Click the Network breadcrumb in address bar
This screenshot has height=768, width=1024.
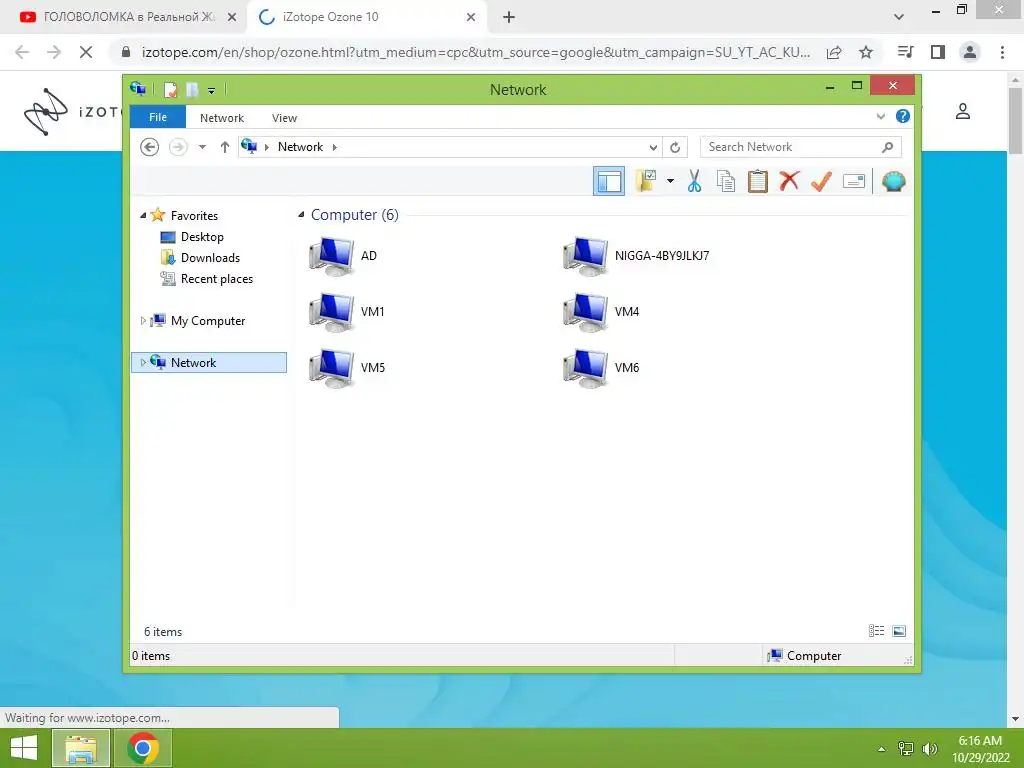[x=300, y=147]
